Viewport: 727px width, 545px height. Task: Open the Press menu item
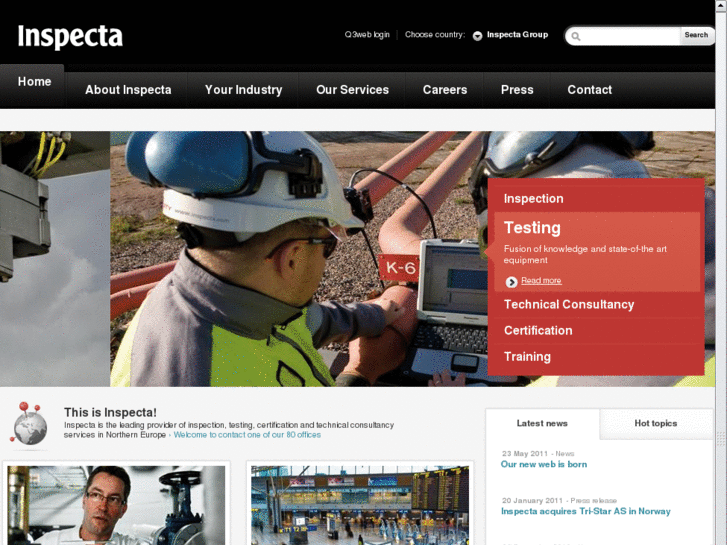[517, 90]
